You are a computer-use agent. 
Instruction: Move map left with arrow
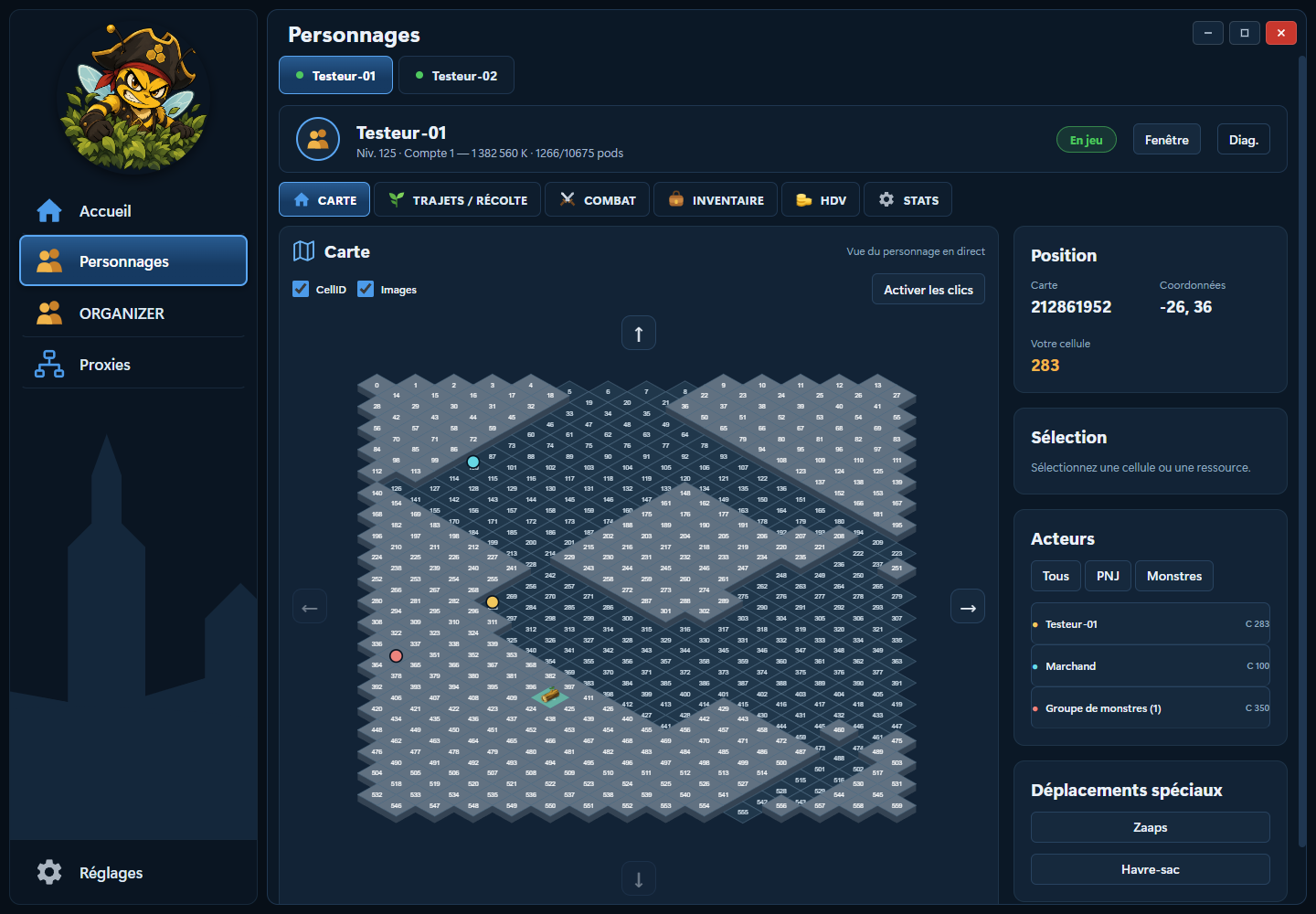[310, 608]
